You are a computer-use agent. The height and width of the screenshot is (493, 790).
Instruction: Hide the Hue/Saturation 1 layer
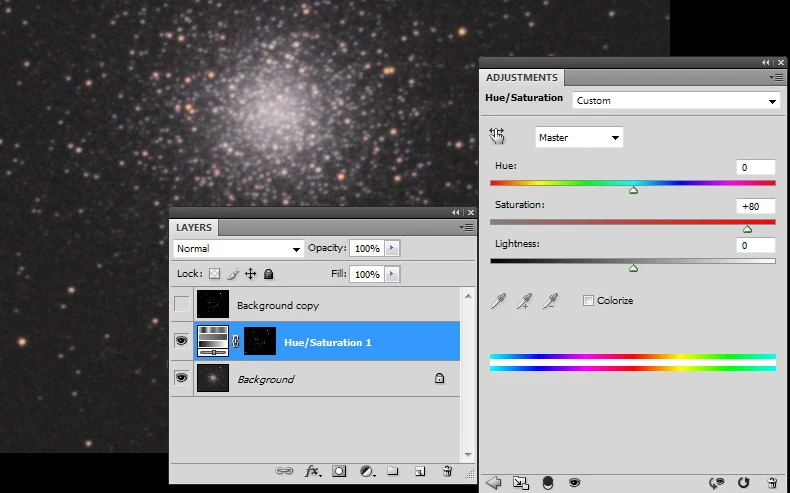[181, 341]
